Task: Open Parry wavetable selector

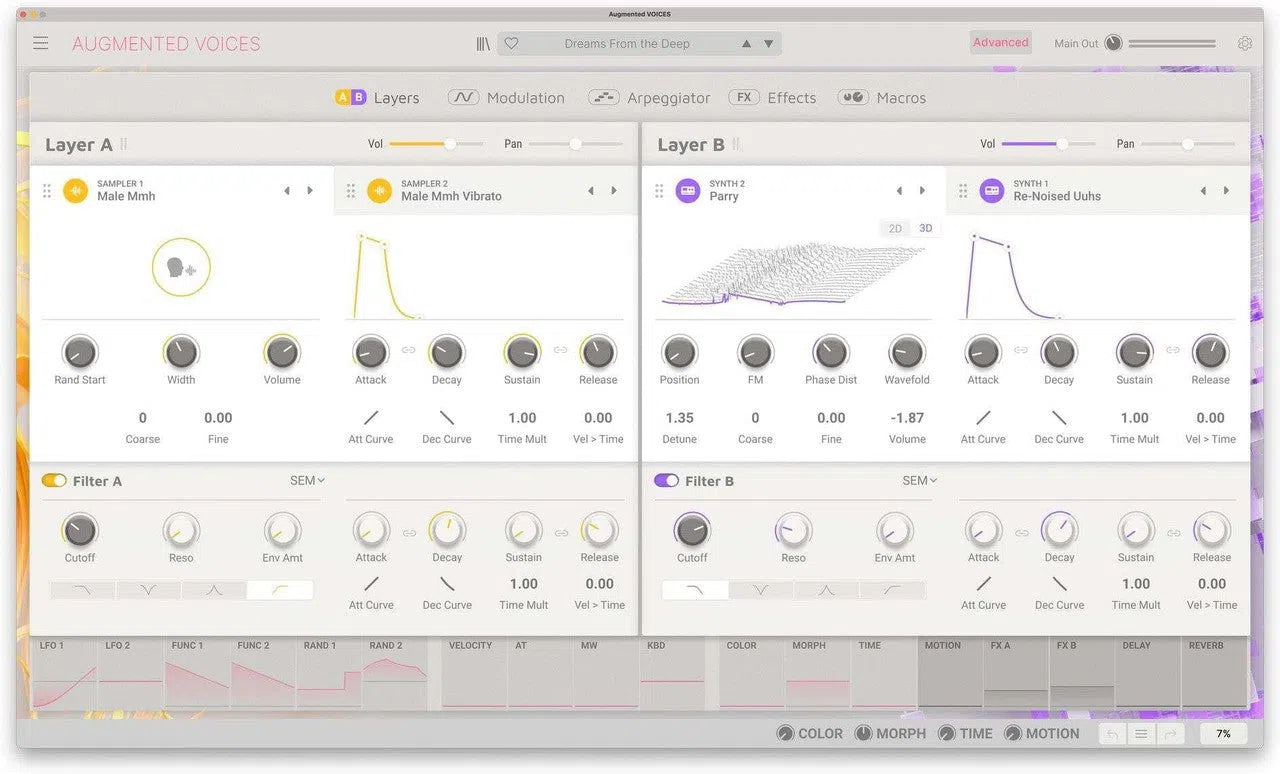Action: click(x=724, y=196)
